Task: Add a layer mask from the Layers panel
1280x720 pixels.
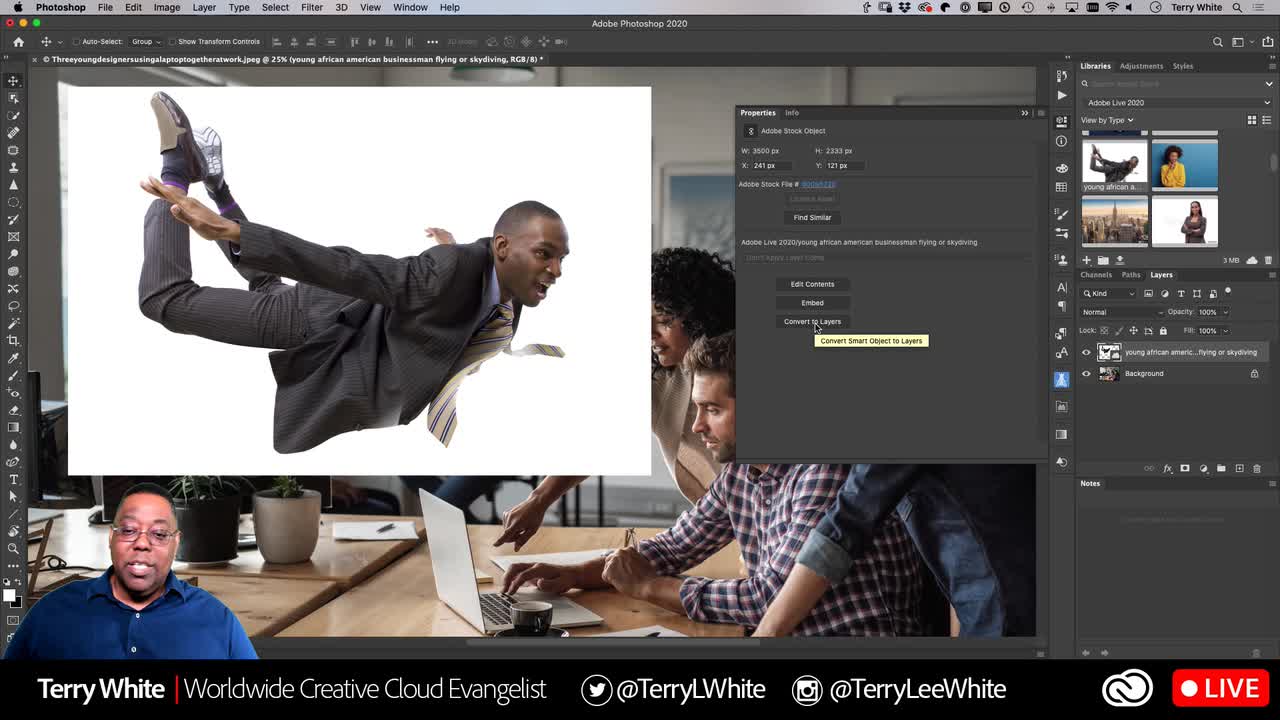Action: point(1185,468)
